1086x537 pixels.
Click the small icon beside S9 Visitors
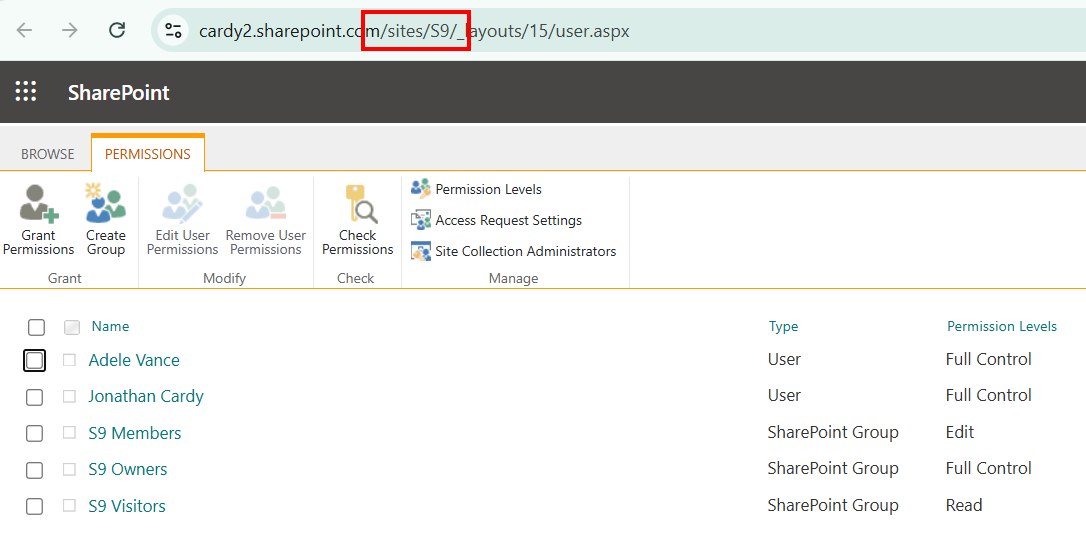(69, 506)
